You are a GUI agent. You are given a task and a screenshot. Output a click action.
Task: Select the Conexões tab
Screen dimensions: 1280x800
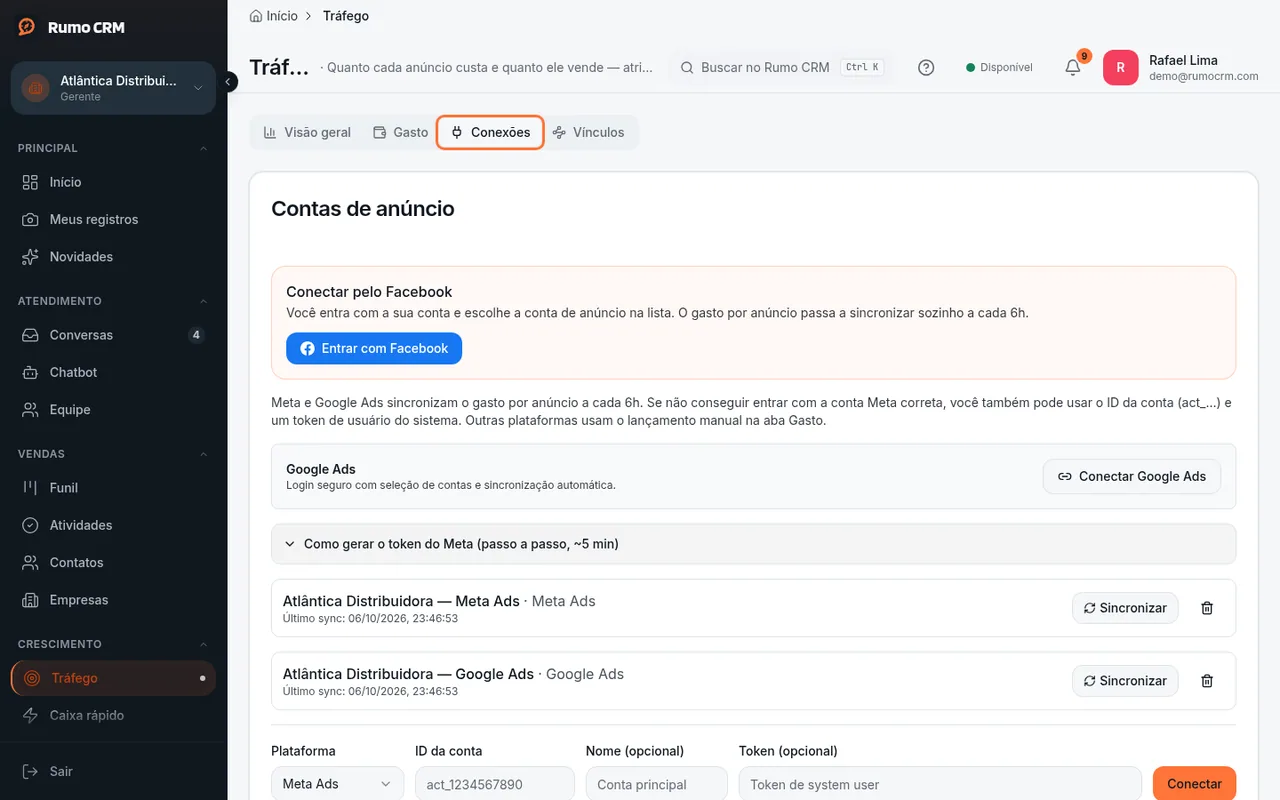[x=490, y=132]
